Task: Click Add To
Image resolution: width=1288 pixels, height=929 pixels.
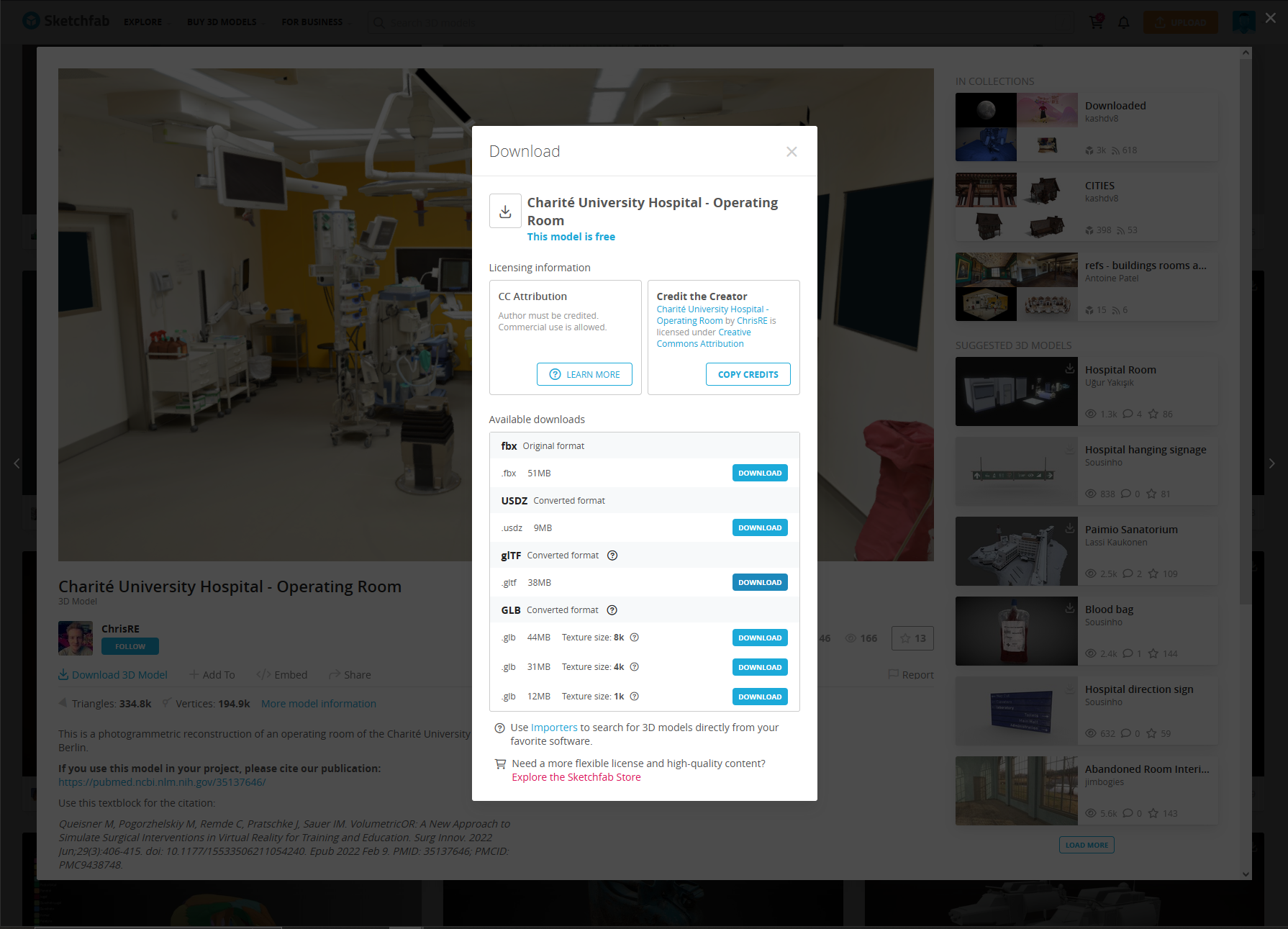Action: 212,675
